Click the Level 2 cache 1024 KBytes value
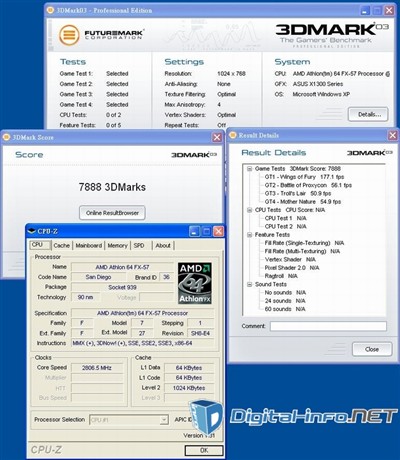Screen dimensions: 400x460 [x=189, y=388]
